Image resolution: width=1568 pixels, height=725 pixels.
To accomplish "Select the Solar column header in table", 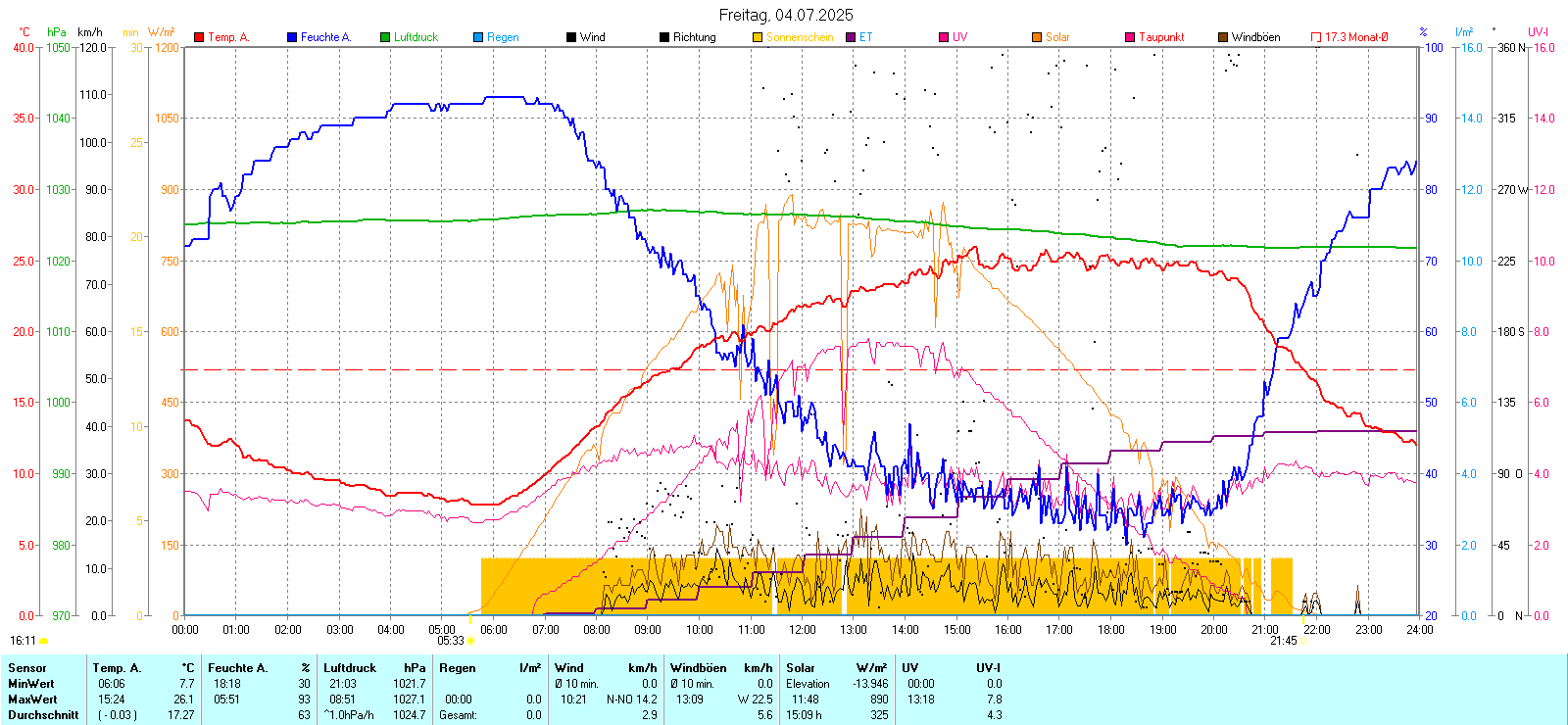I will click(x=801, y=668).
